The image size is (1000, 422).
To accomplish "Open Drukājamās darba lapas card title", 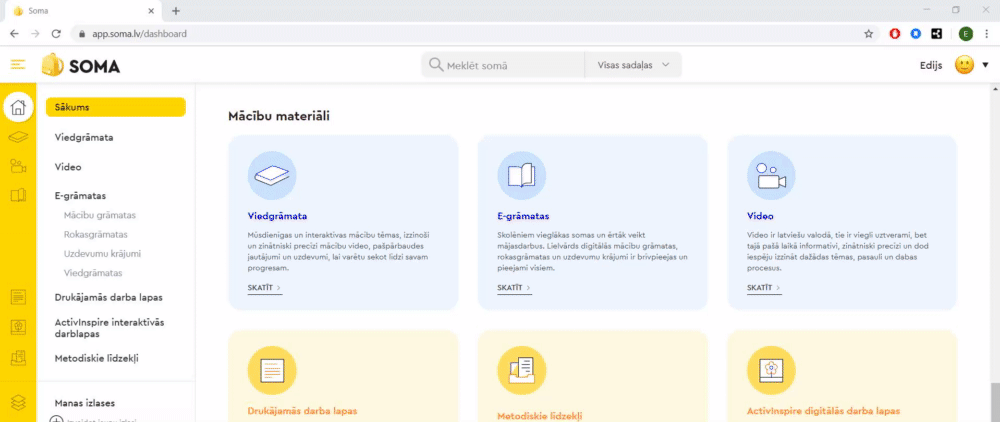I will click(302, 411).
